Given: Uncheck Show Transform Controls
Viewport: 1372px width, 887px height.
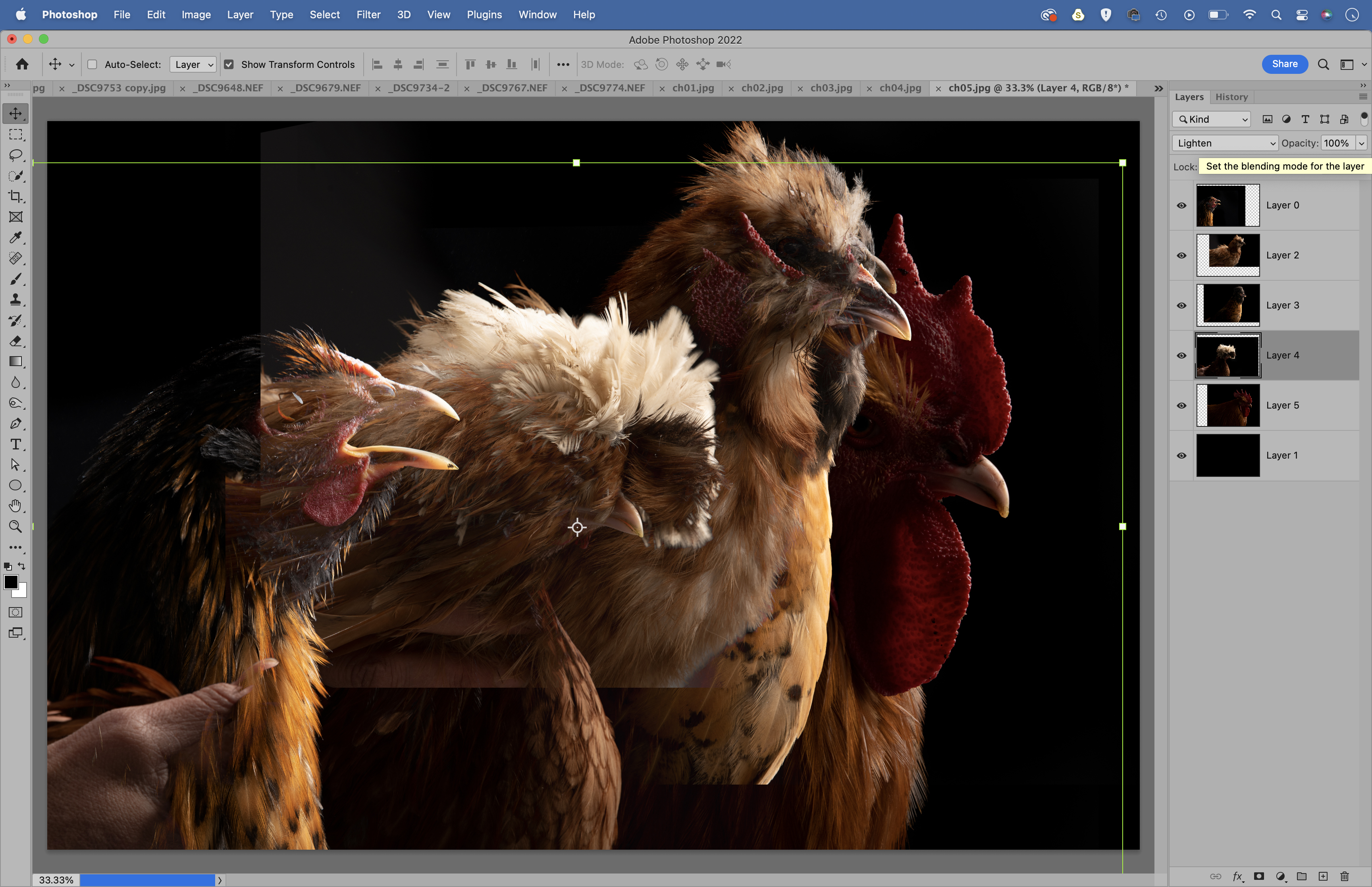Looking at the screenshot, I should [229, 64].
